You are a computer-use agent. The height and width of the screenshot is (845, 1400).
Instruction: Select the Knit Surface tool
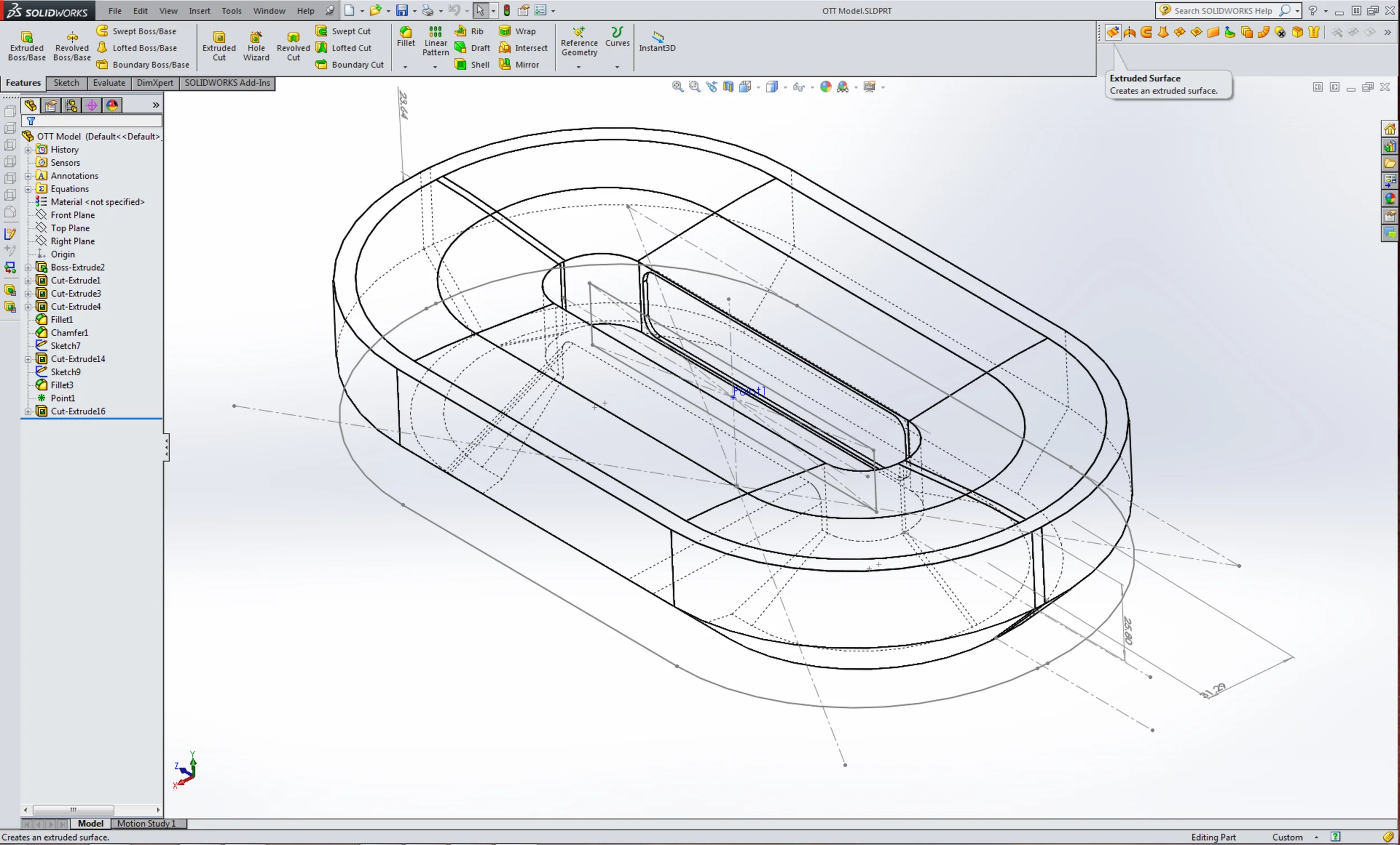click(1314, 32)
